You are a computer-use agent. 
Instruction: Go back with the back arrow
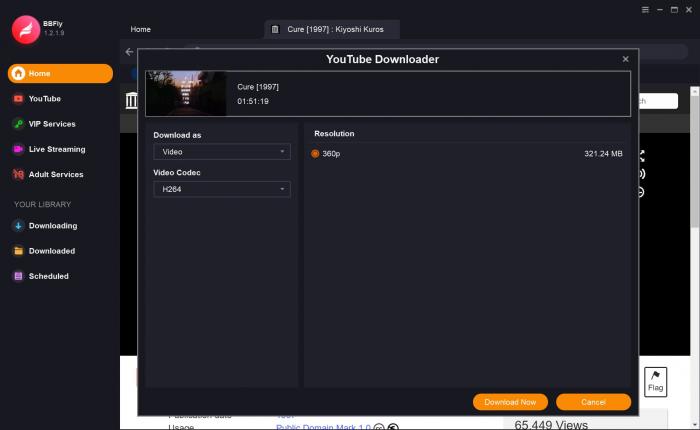[x=129, y=52]
